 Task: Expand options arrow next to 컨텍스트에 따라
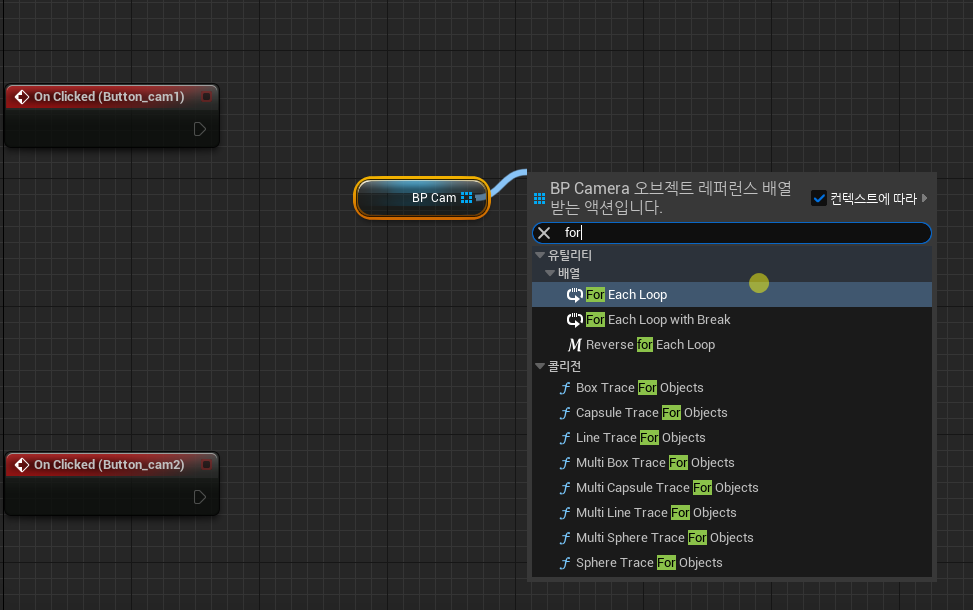pyautogui.click(x=924, y=199)
